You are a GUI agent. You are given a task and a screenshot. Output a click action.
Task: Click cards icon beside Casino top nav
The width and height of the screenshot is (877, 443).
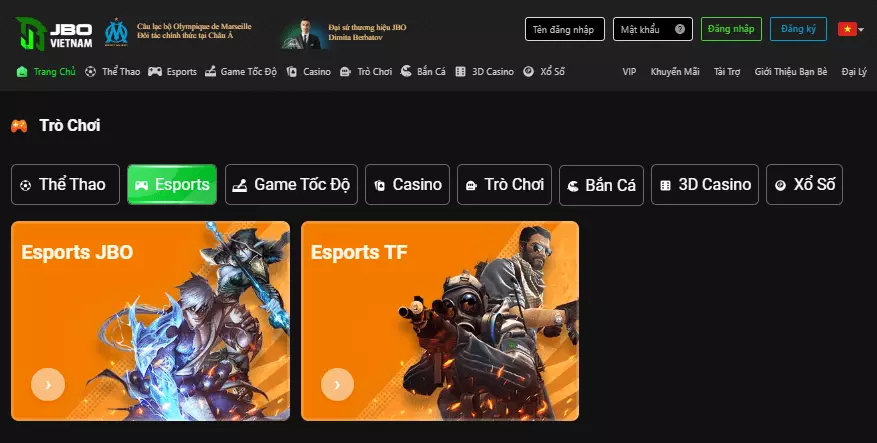(x=291, y=72)
